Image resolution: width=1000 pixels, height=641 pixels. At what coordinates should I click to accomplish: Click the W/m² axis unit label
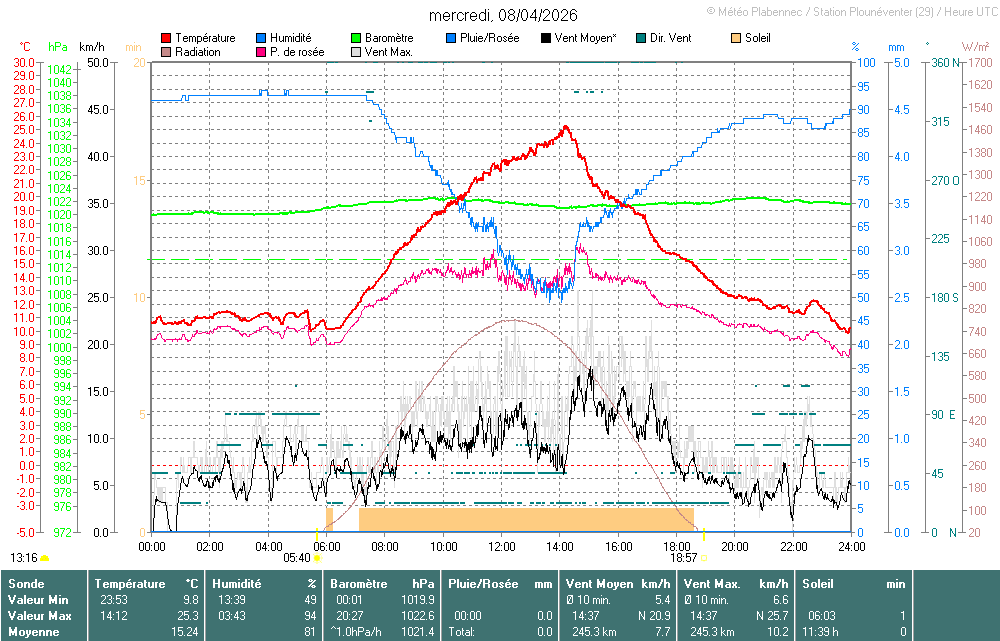(975, 47)
